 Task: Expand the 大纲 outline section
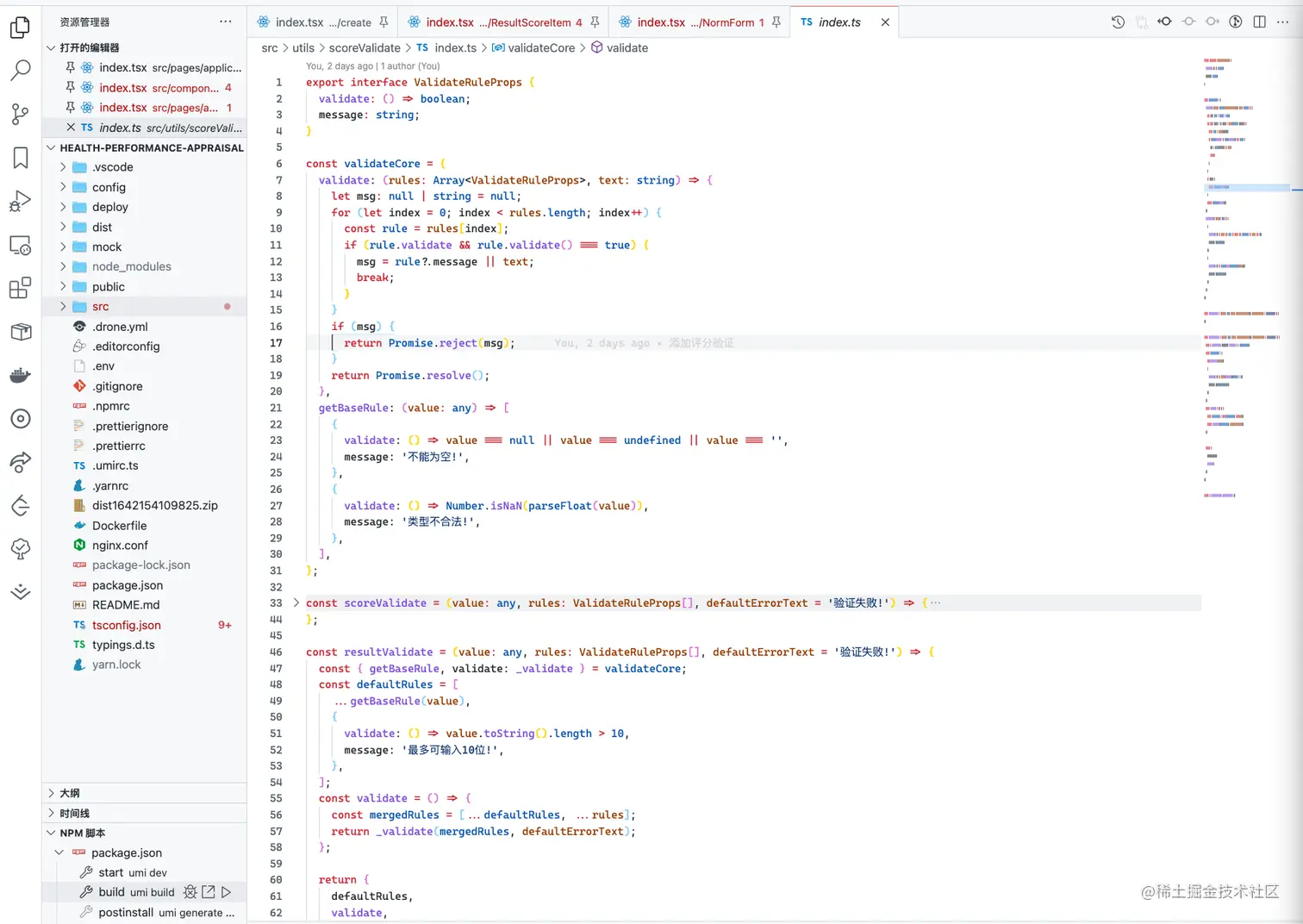(144, 793)
